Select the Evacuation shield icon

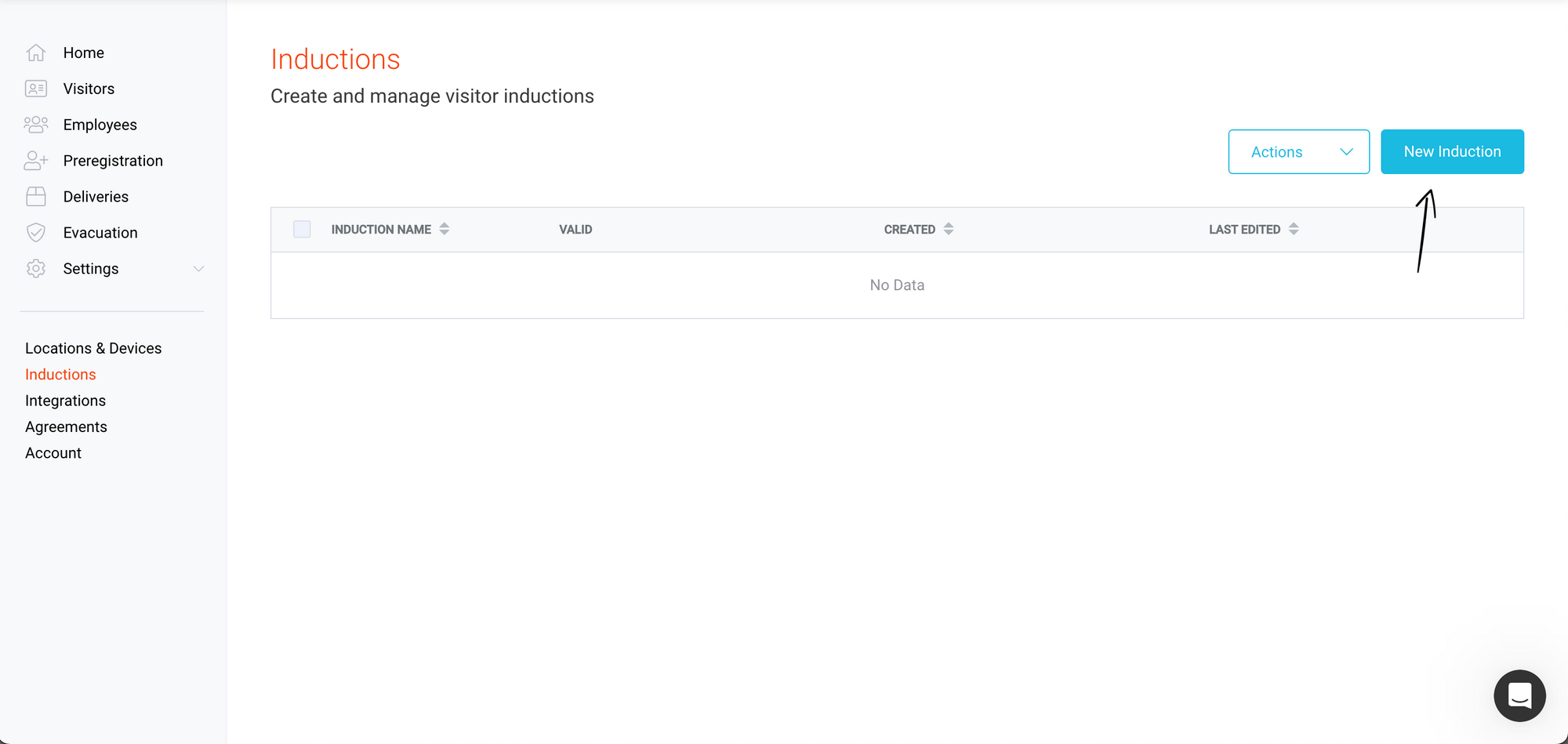[x=36, y=232]
